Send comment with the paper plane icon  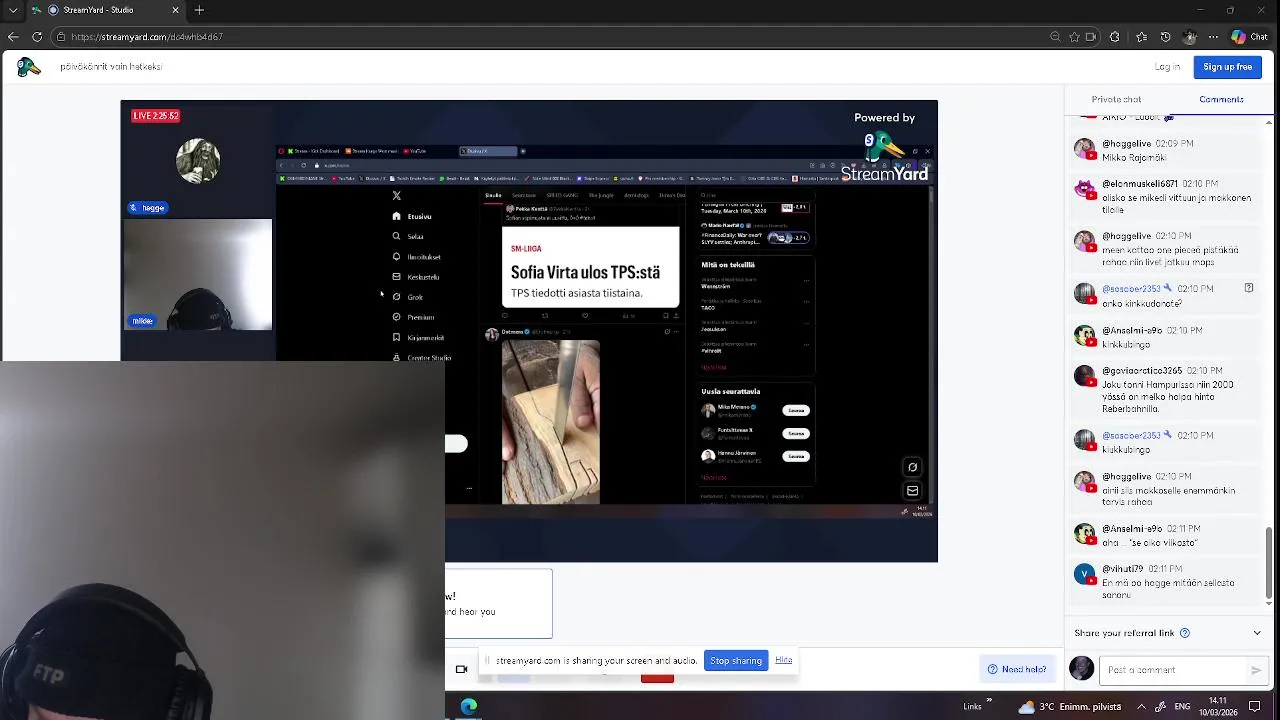[1256, 670]
